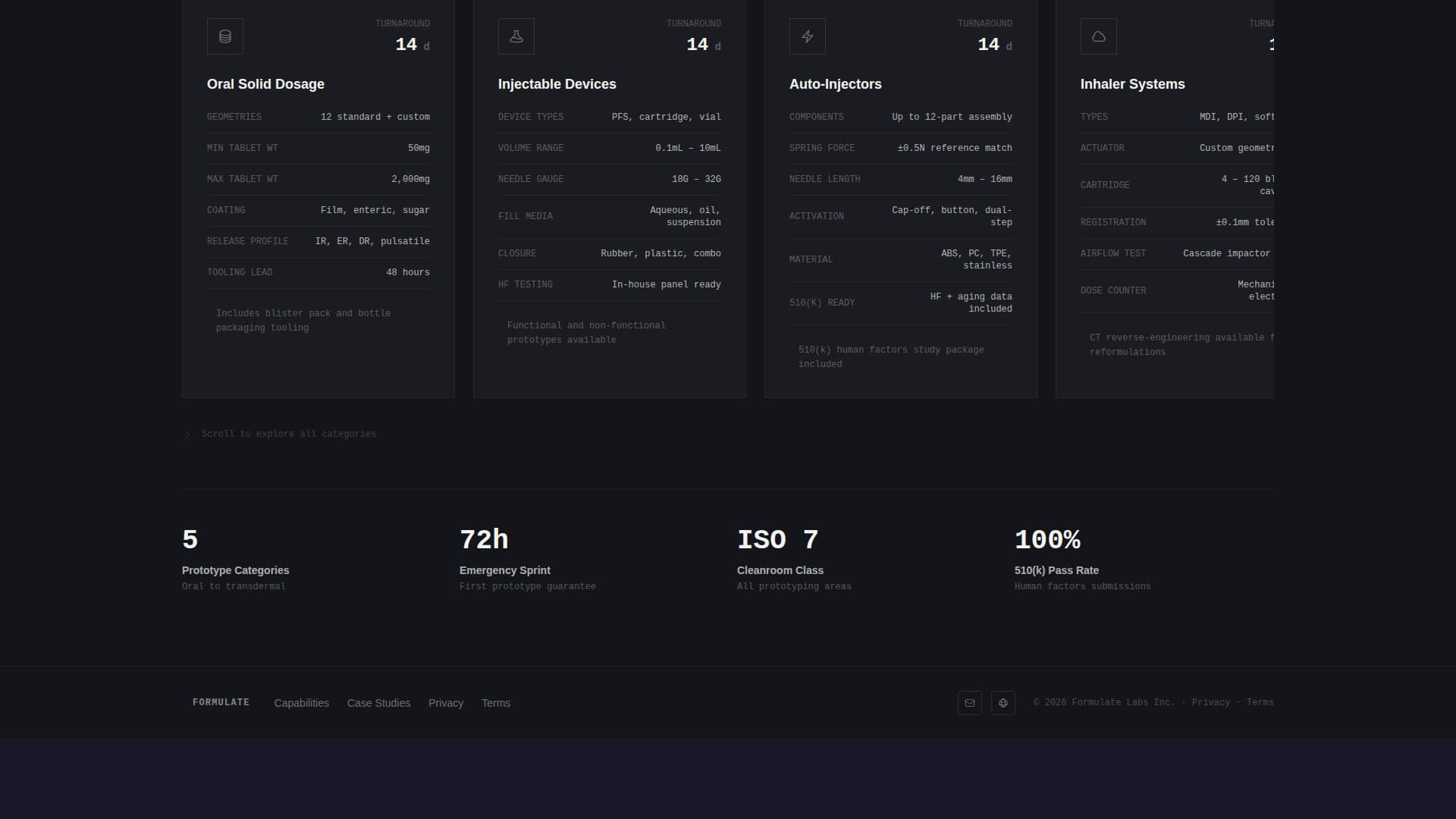This screenshot has width=1456, height=819.
Task: Click the globe icon in footer
Action: [x=1003, y=703]
